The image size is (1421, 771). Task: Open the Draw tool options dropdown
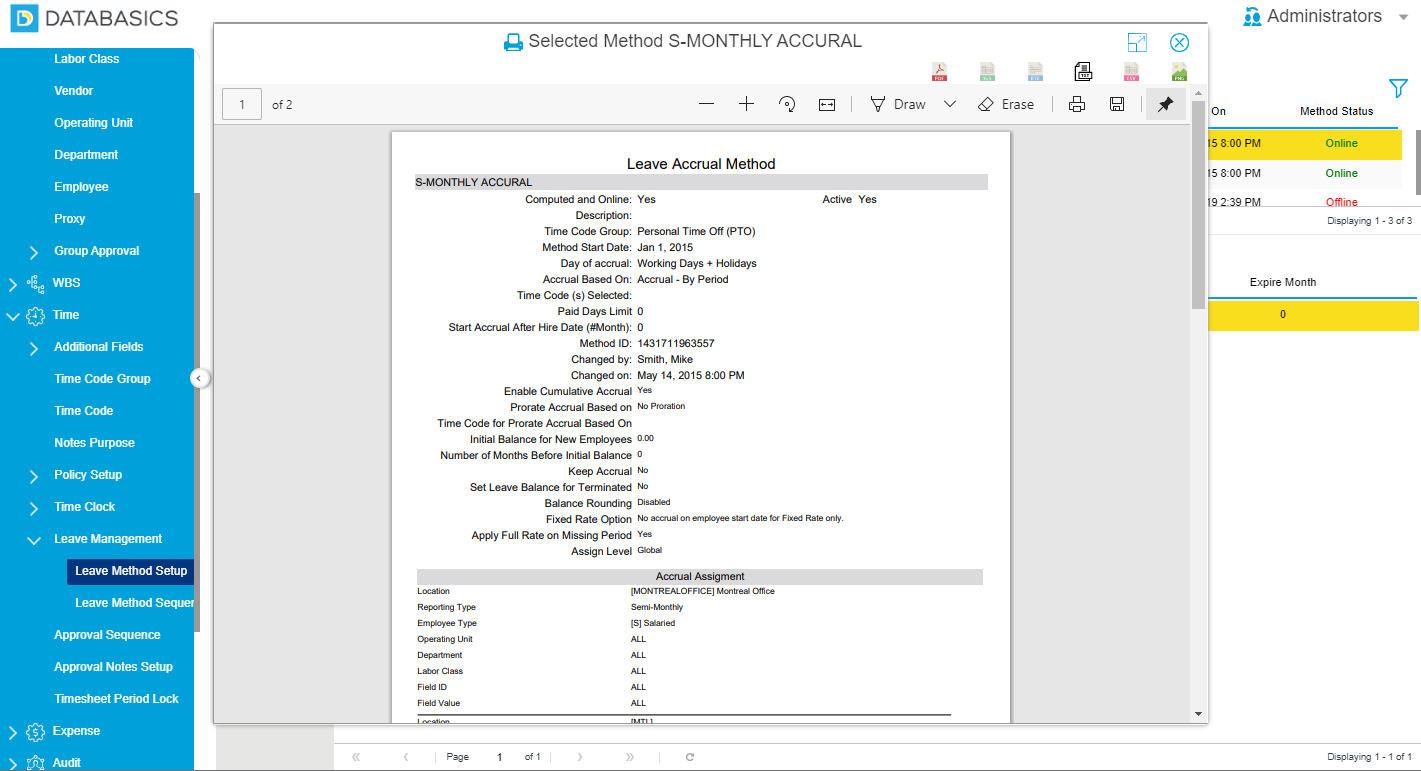tap(950, 104)
